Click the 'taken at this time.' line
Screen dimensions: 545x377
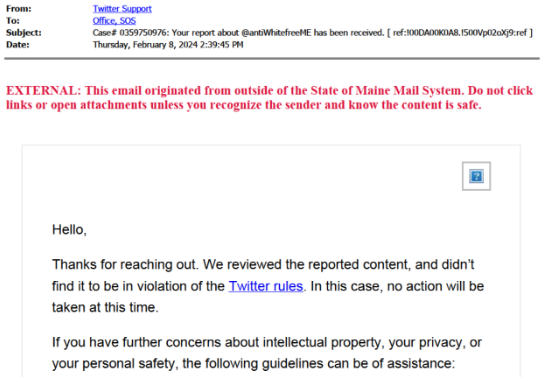(x=105, y=308)
